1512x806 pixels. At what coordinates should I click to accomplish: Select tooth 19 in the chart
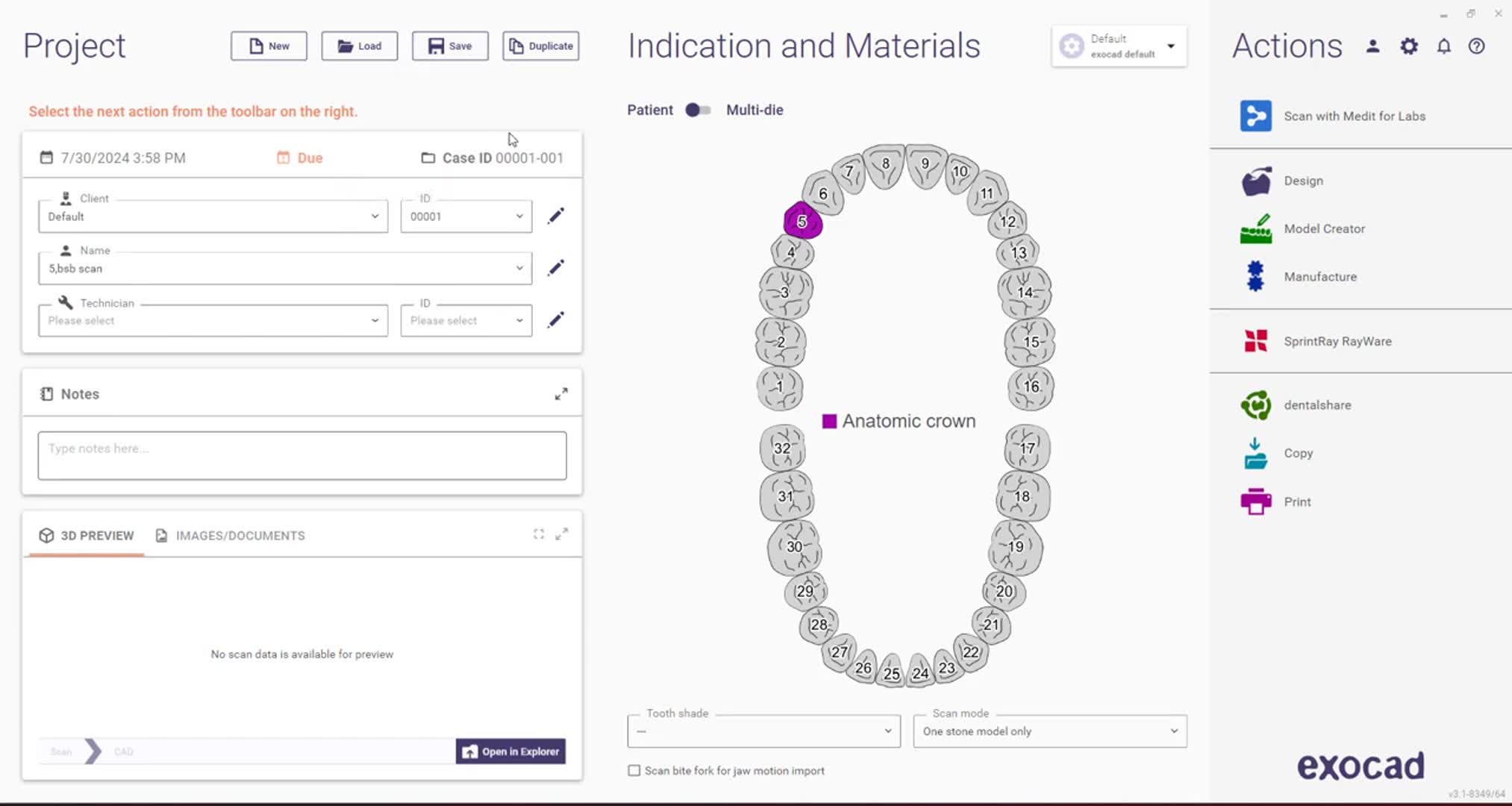click(1016, 546)
